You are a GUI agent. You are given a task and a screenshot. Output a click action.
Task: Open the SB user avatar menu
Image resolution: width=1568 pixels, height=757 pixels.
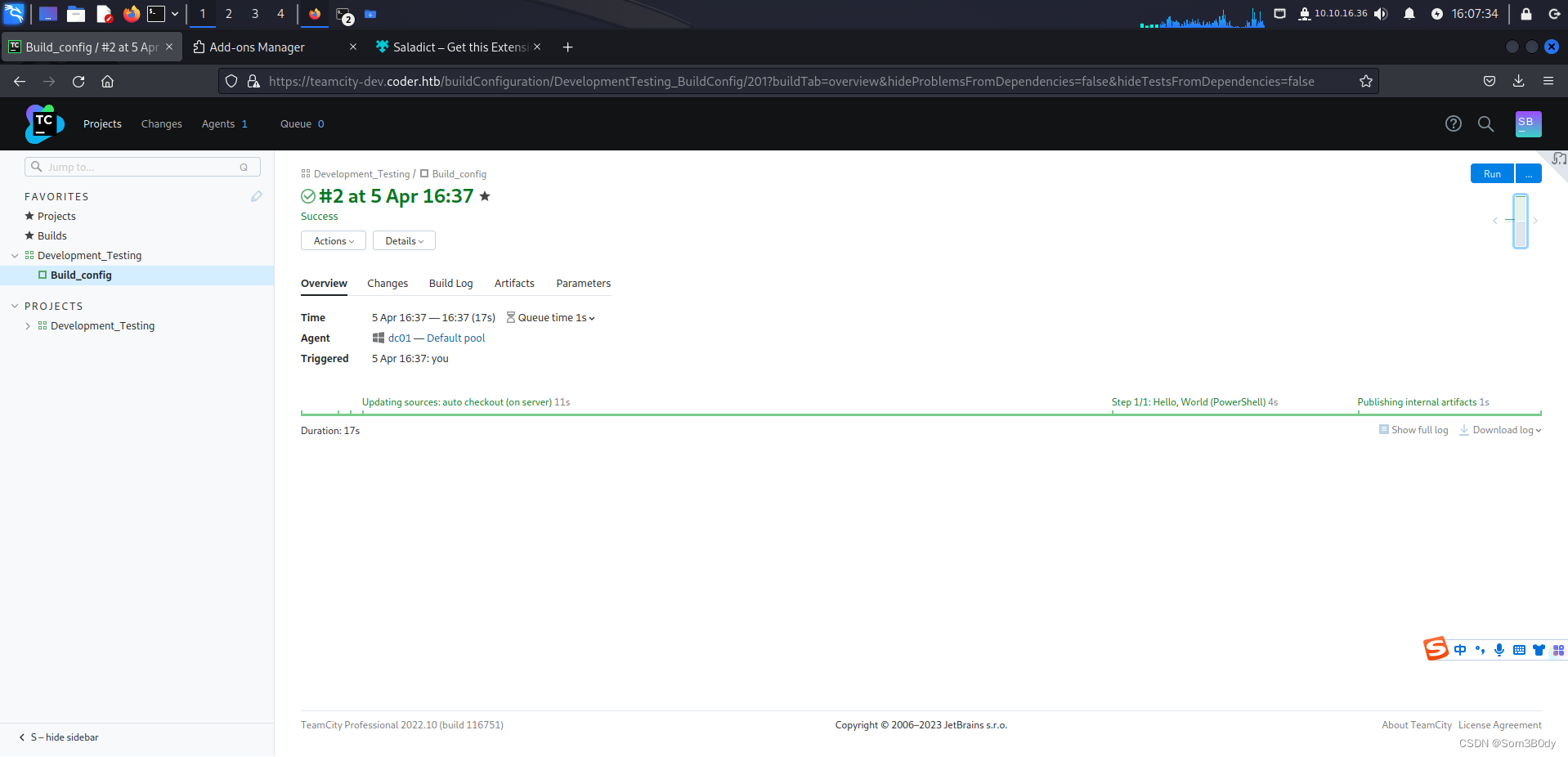1528,123
